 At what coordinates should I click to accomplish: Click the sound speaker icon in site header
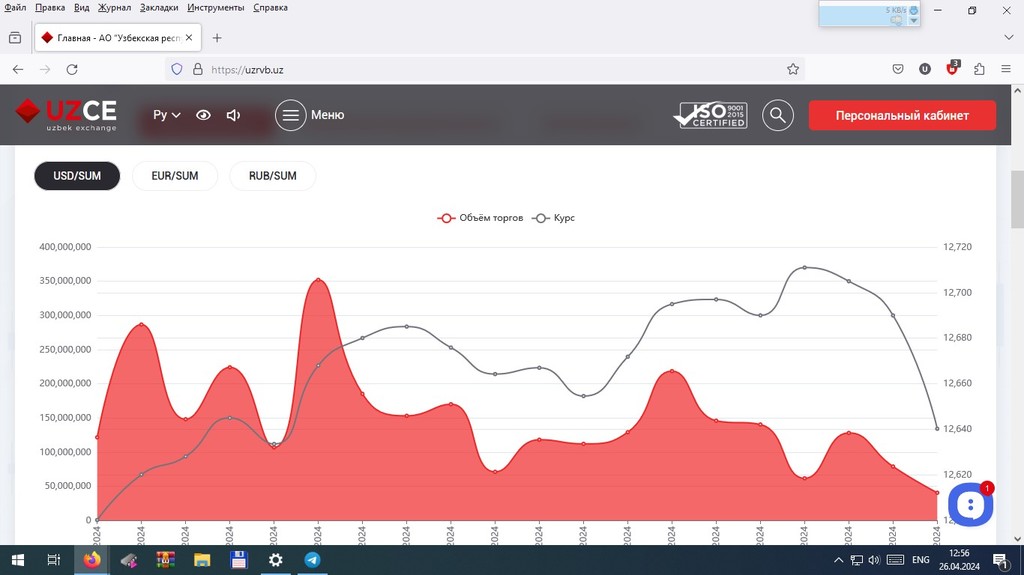coord(233,115)
